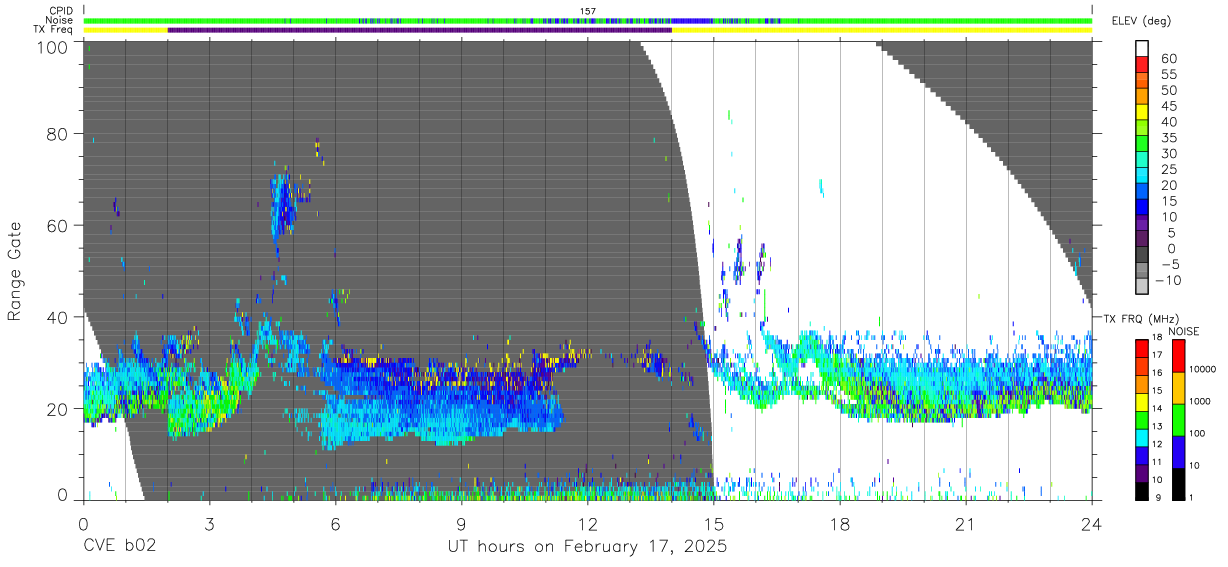
Task: Click the 12 tick on the UT hours axis
Action: click(587, 524)
